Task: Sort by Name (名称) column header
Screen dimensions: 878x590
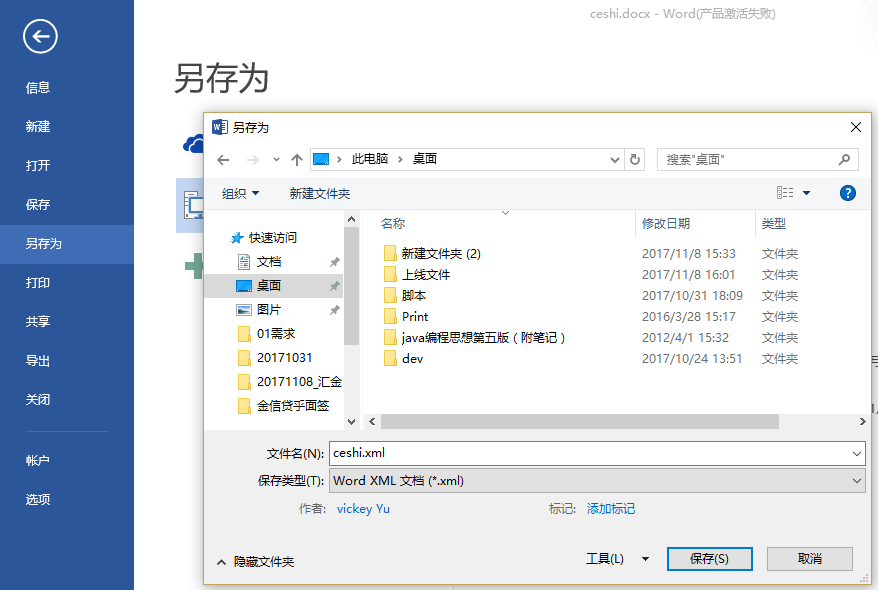Action: [x=393, y=224]
